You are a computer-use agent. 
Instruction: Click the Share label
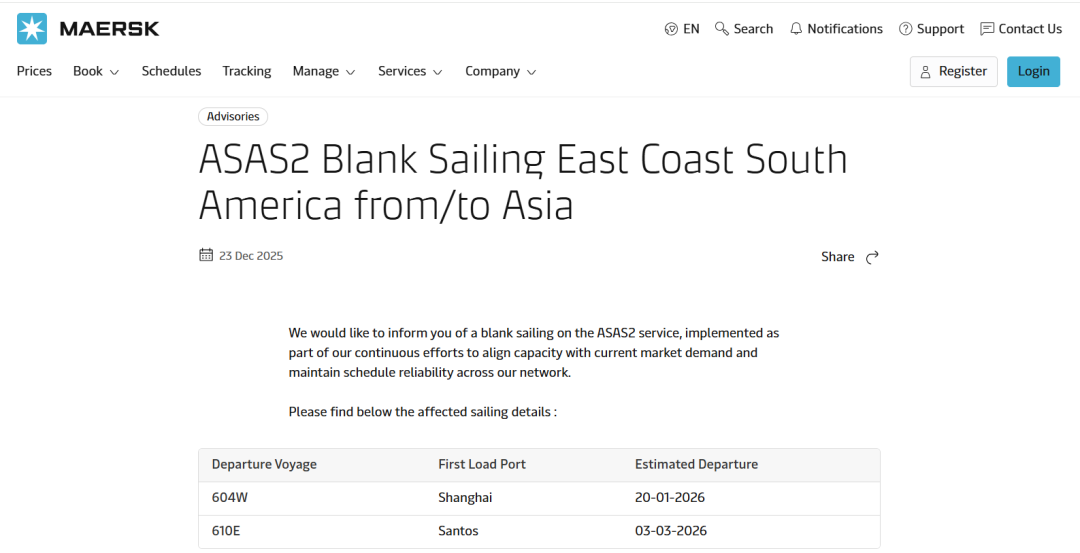click(x=838, y=257)
